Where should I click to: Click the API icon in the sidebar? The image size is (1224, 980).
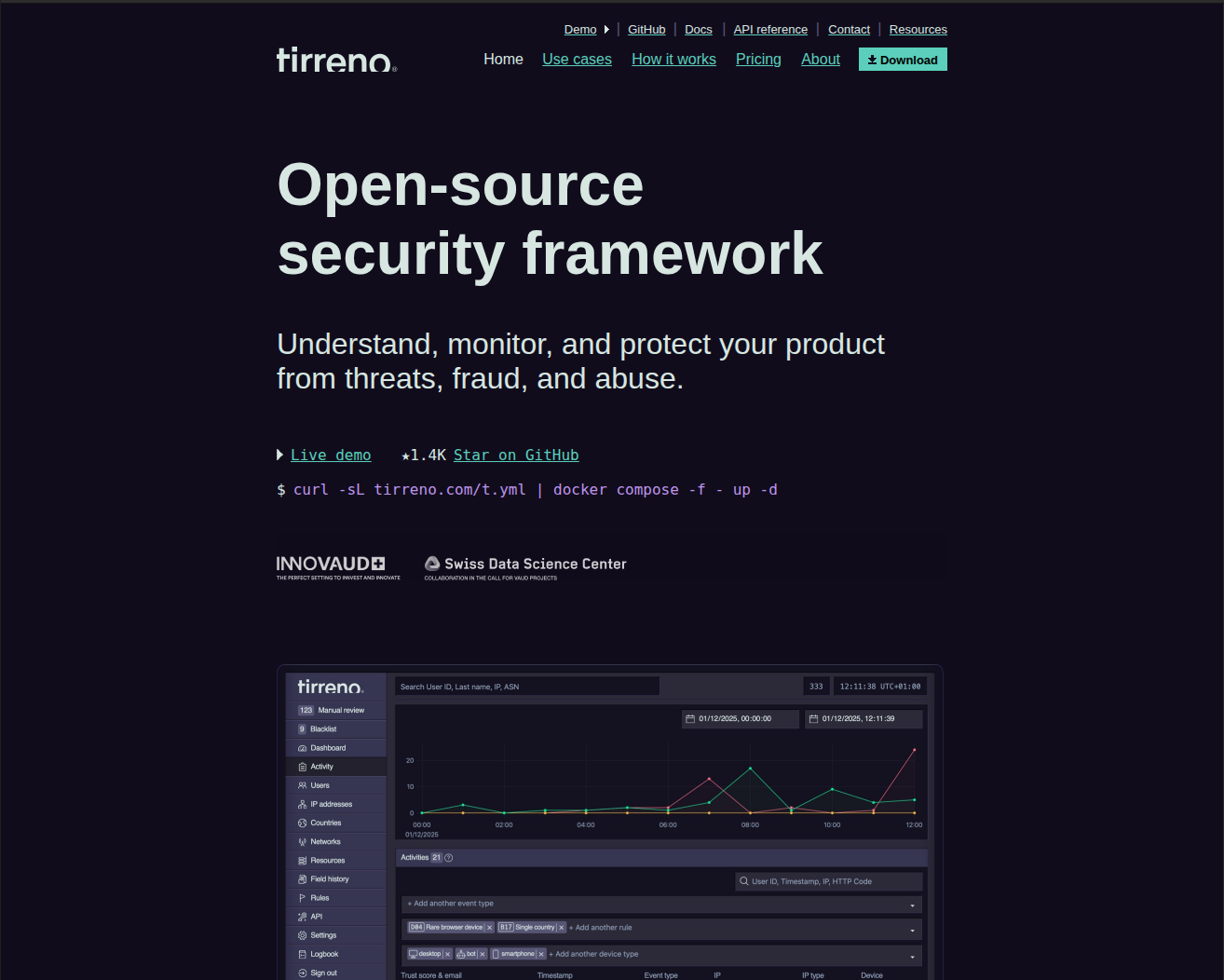click(x=302, y=917)
